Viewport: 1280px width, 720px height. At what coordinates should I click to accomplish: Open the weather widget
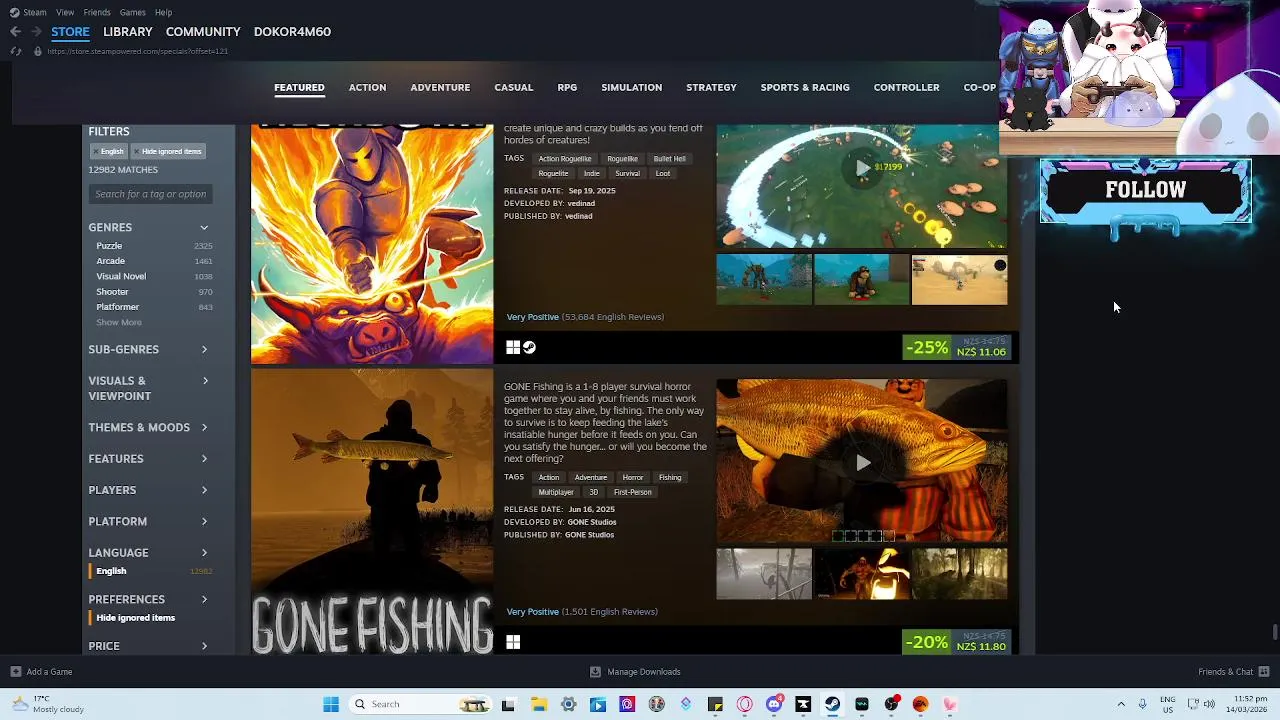click(48, 704)
